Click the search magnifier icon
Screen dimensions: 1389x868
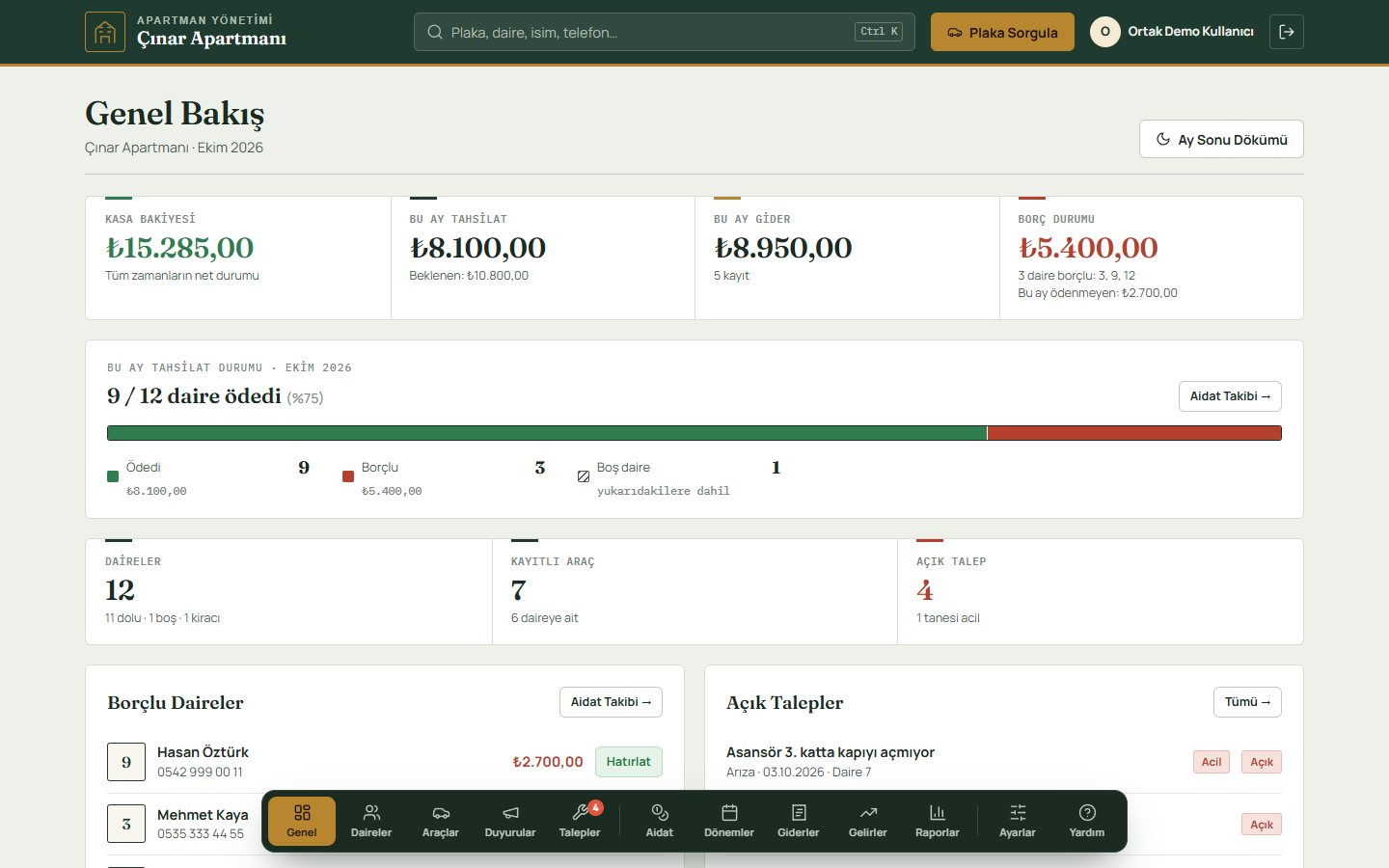tap(435, 32)
